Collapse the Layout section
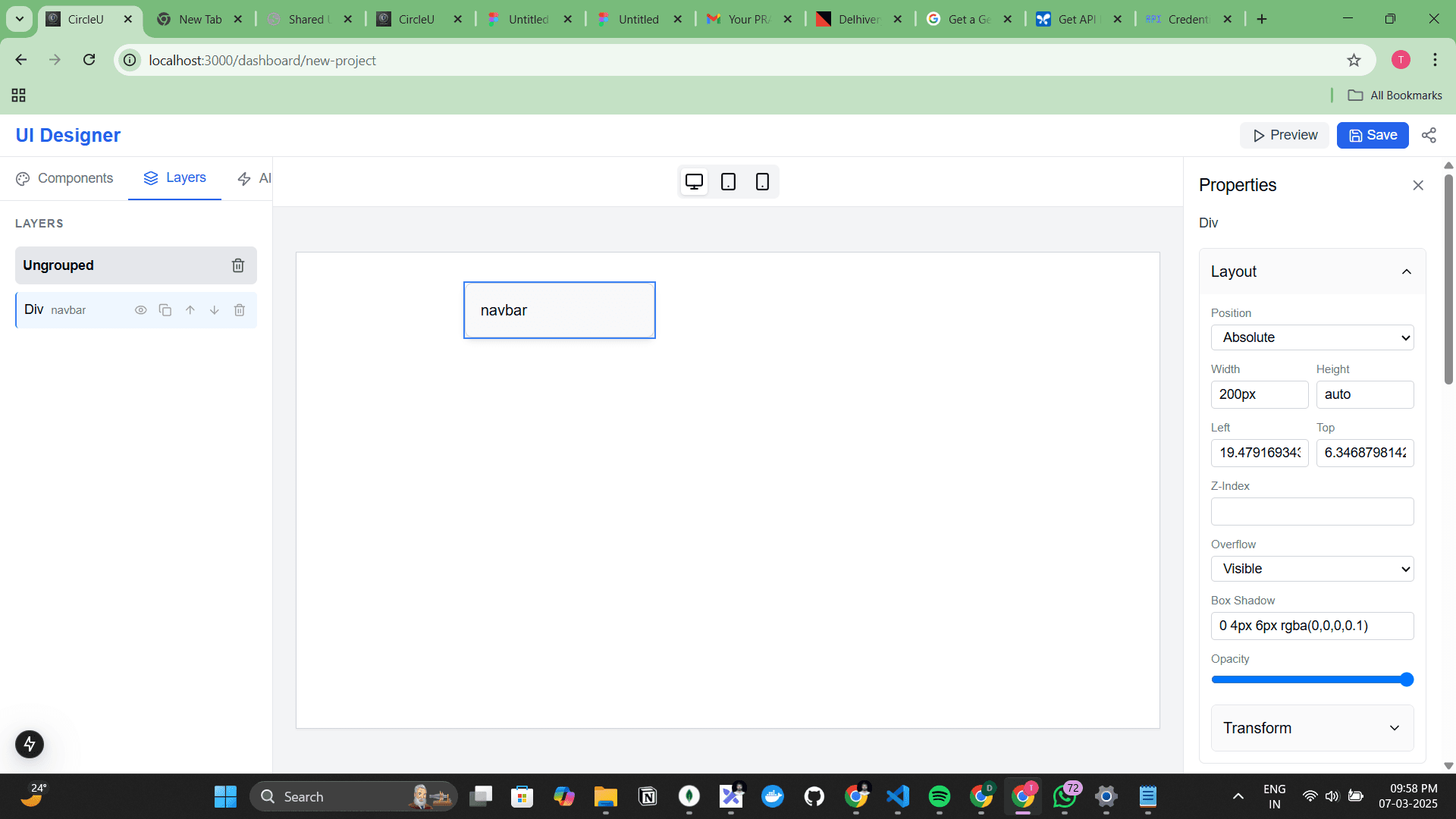 (x=1407, y=271)
